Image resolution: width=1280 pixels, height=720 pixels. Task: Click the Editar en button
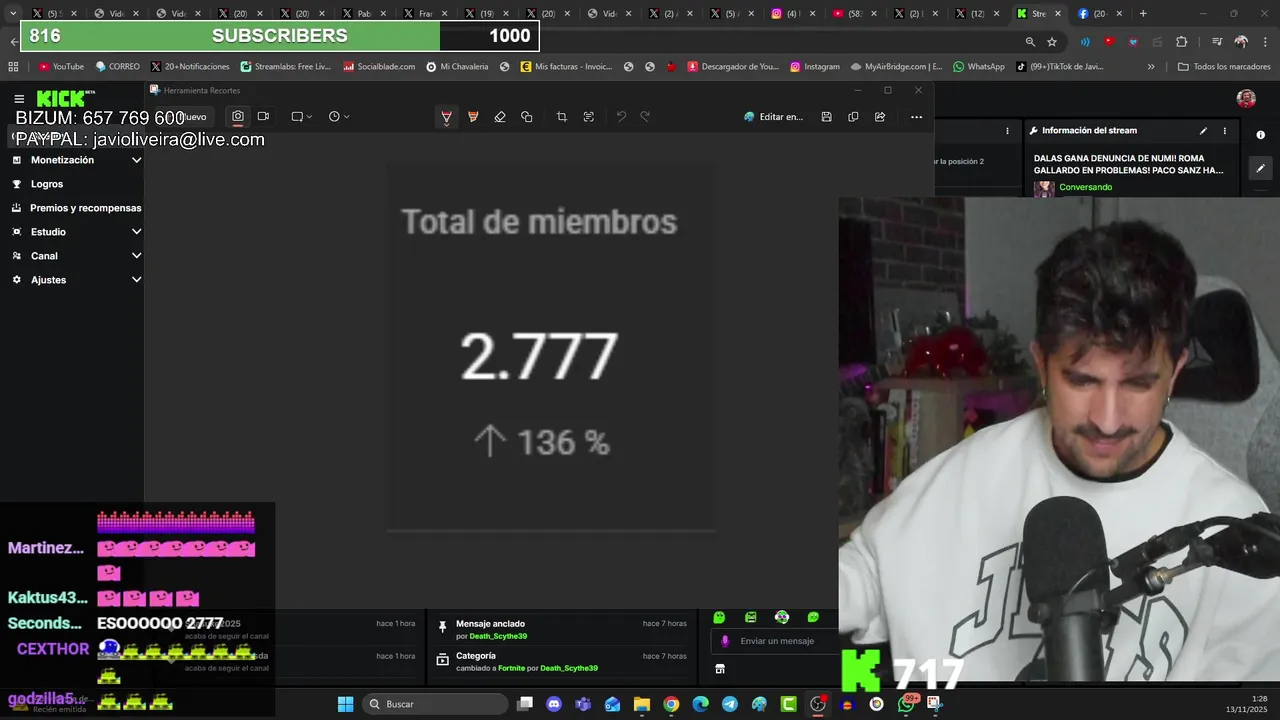(x=774, y=117)
